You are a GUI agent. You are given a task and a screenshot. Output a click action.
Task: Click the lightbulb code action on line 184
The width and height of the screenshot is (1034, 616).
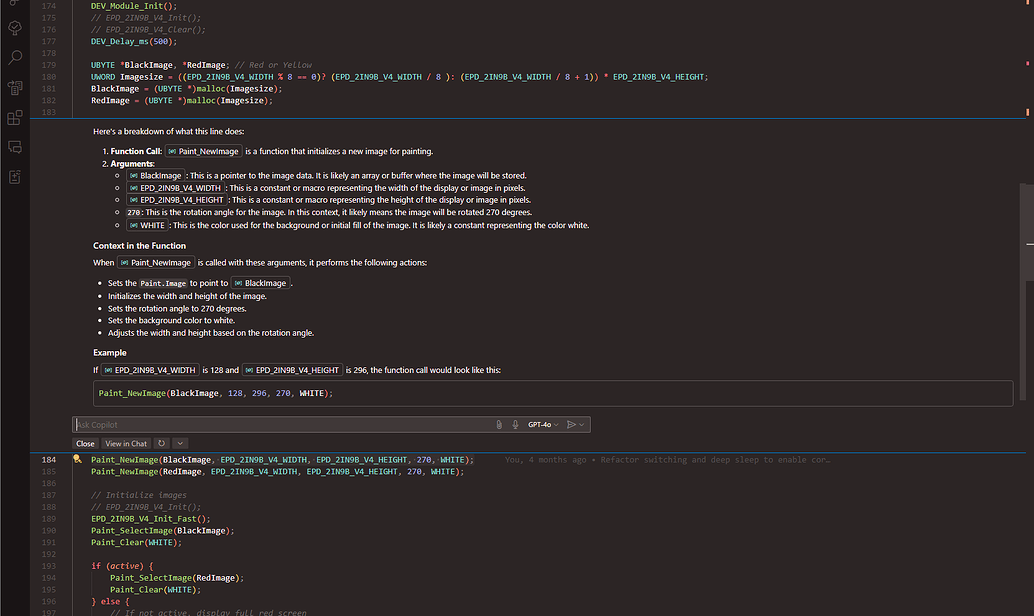(x=77, y=459)
